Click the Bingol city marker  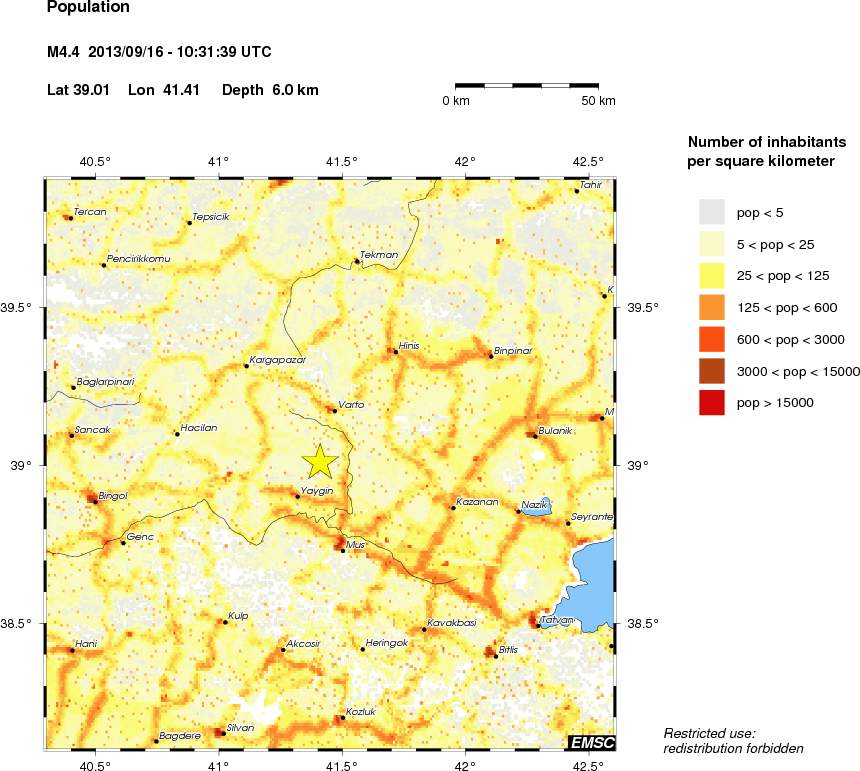point(95,500)
